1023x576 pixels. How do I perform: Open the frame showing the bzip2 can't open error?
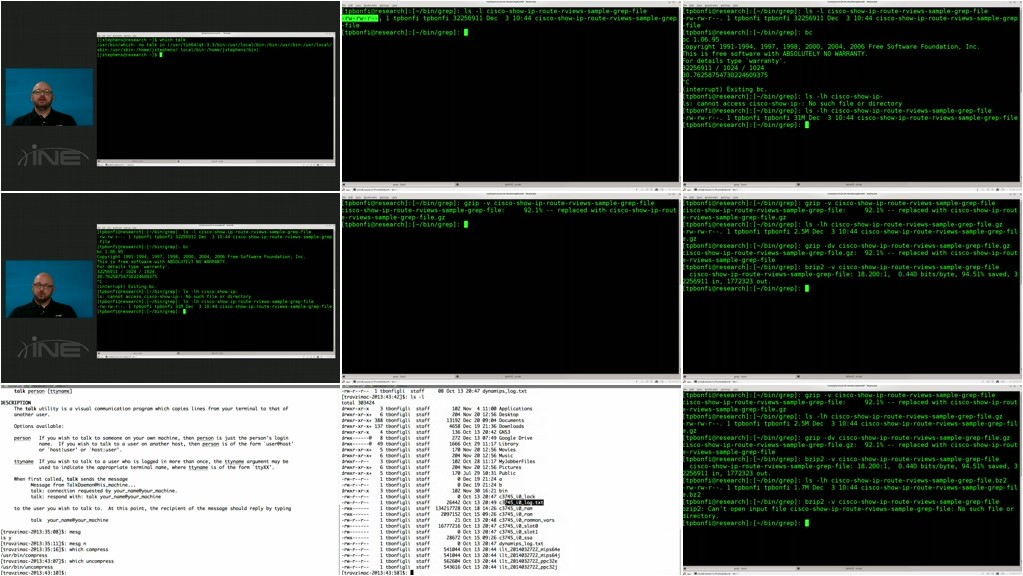tap(852, 480)
